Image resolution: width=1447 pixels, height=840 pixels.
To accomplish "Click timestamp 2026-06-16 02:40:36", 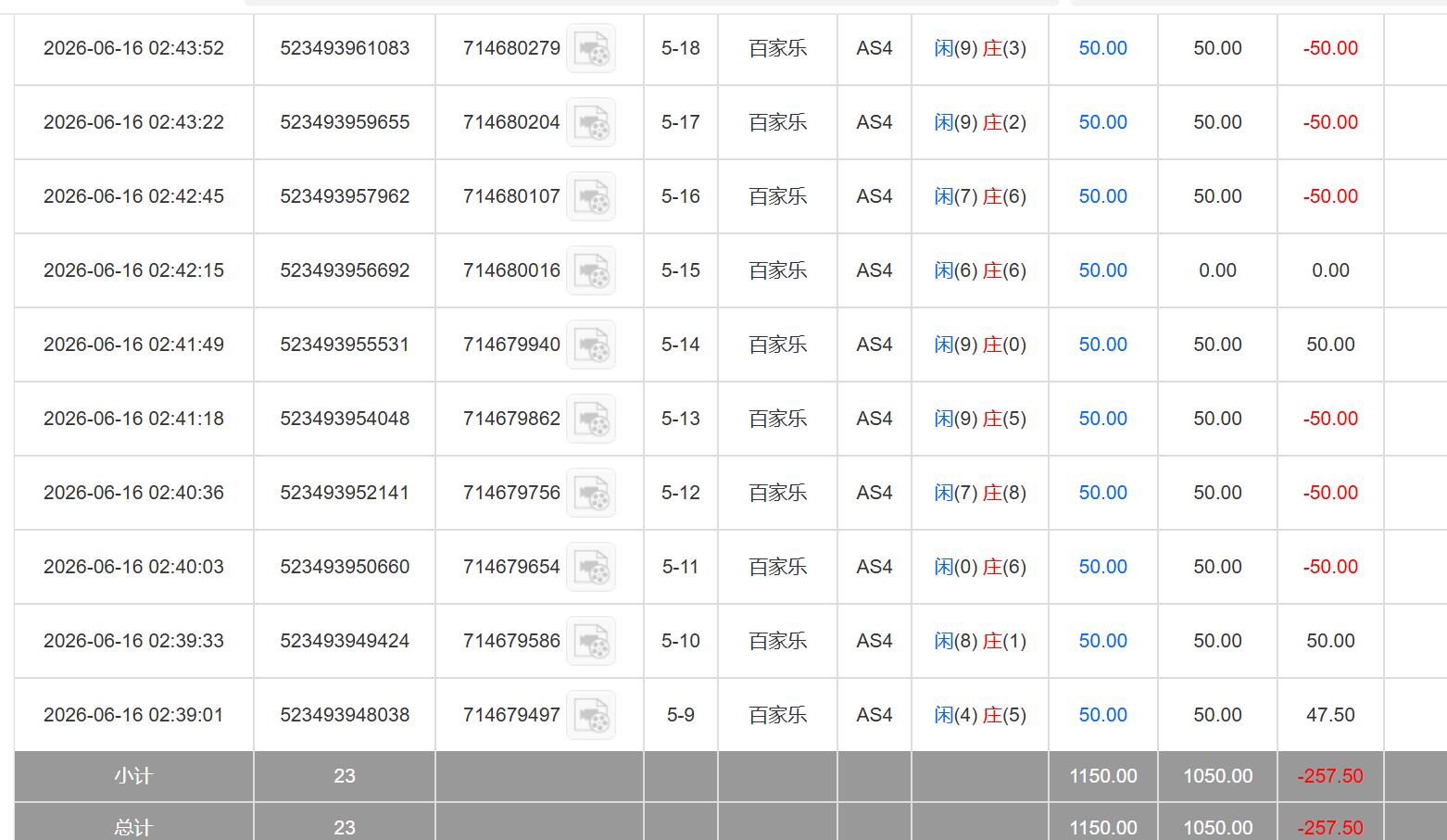I will coord(133,493).
